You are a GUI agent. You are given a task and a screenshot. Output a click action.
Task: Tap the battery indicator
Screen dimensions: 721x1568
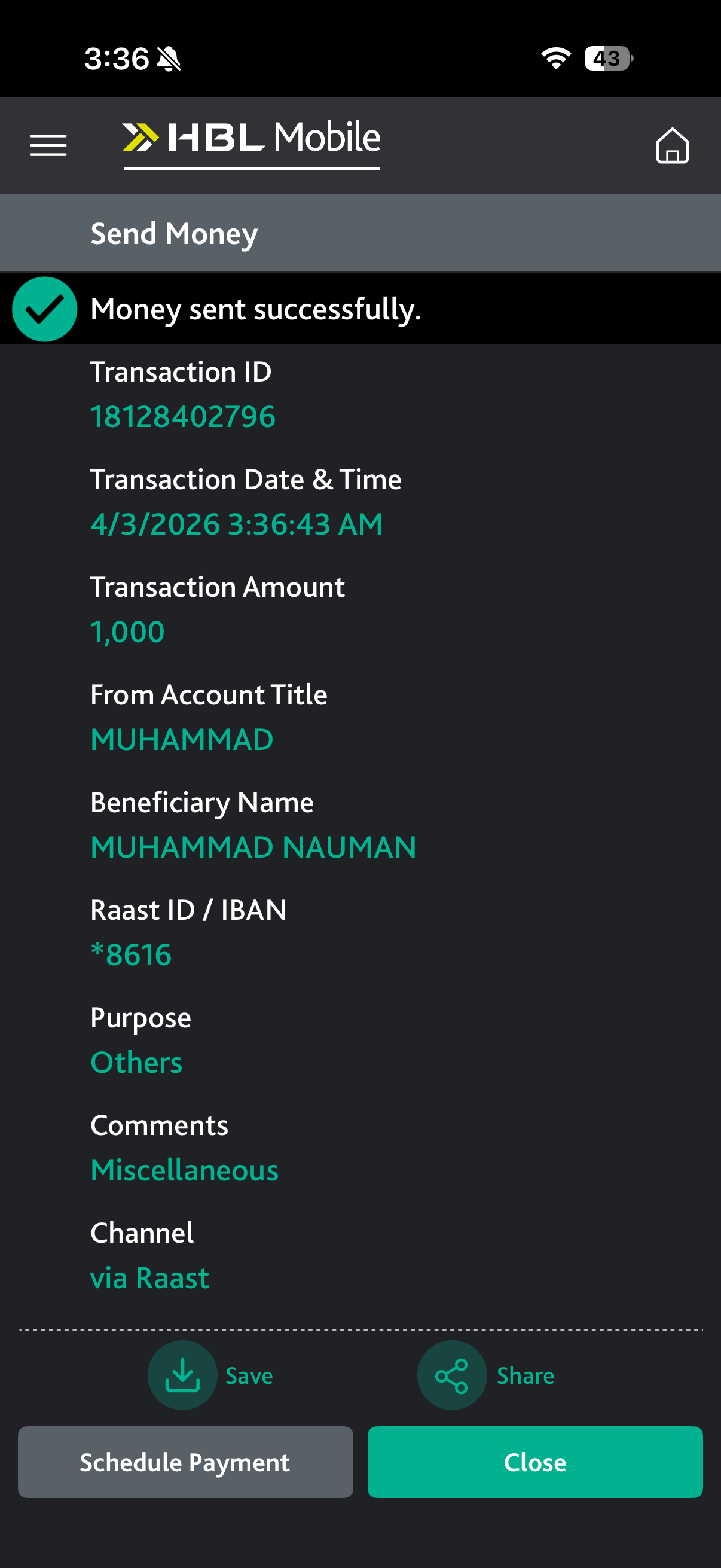pyautogui.click(x=608, y=59)
